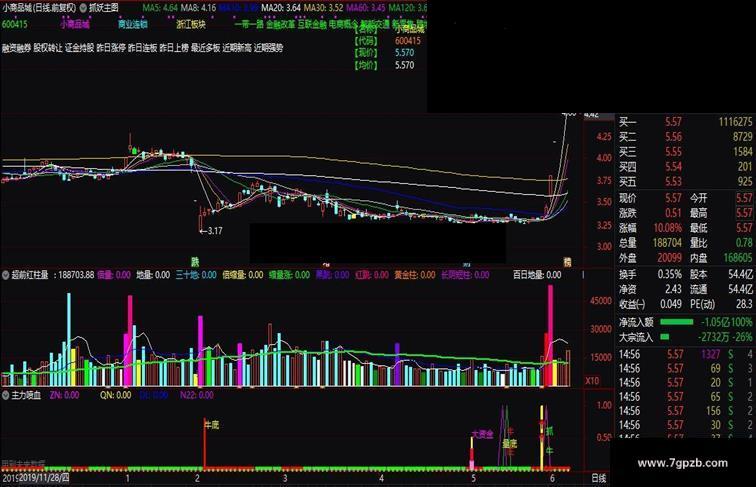Click the 净流入额 green progress bar
The height and width of the screenshot is (487, 756).
pyautogui.click(x=676, y=322)
